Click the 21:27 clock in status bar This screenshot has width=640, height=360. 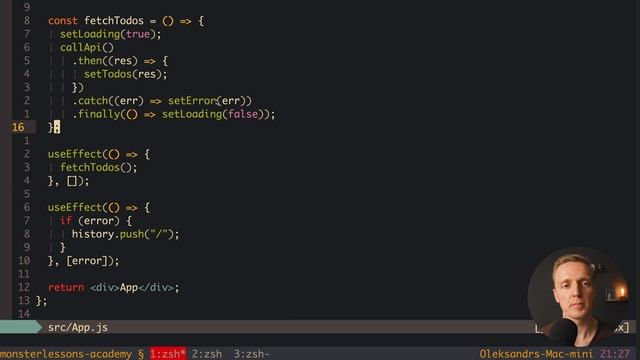615,354
